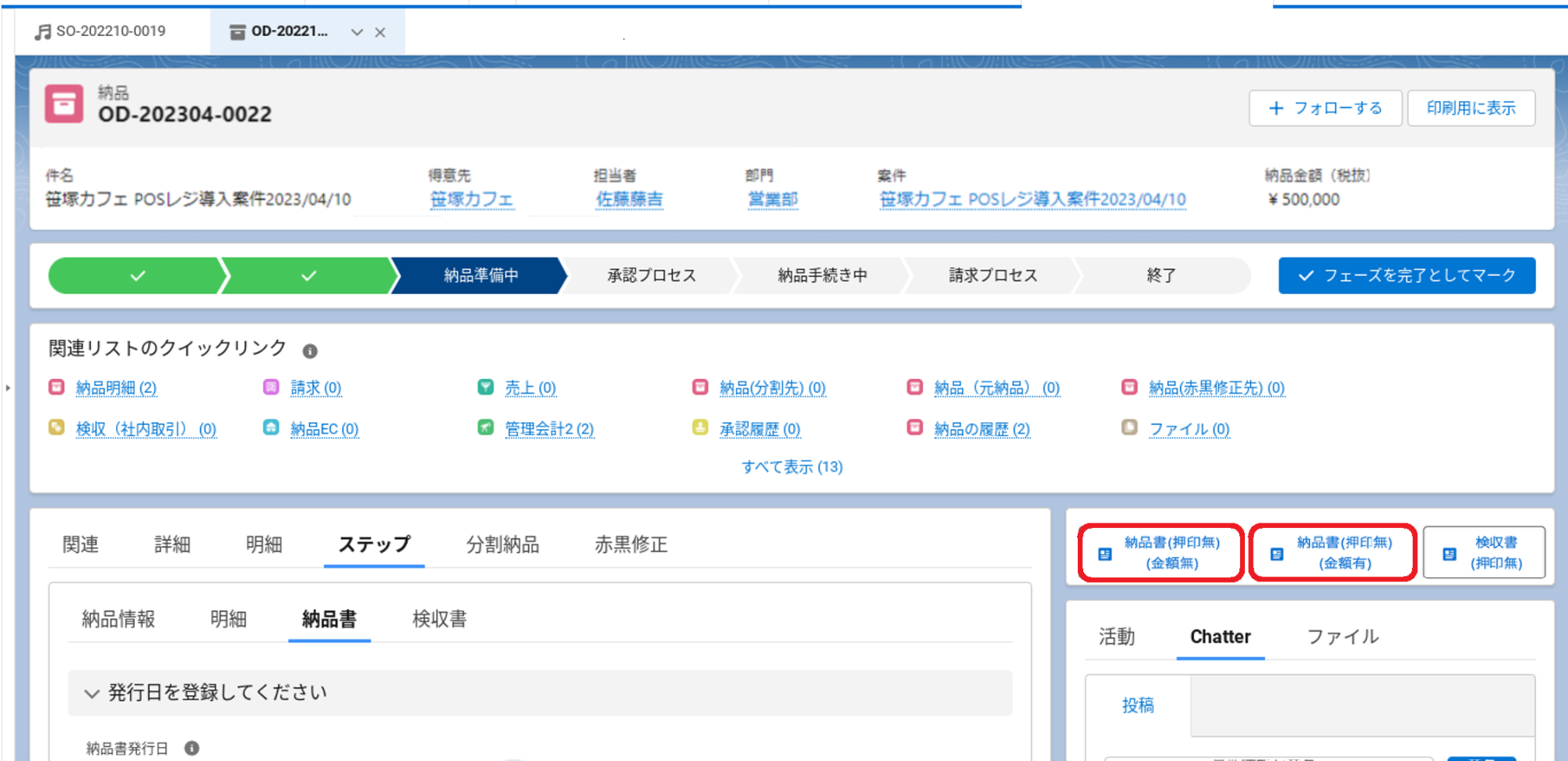Switch to 活動 tab

pyautogui.click(x=1116, y=636)
